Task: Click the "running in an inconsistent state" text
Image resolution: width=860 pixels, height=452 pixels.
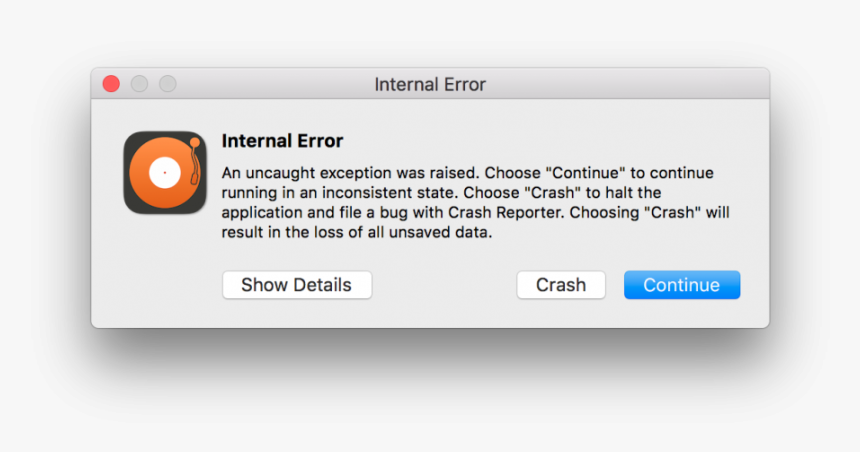Action: (x=335, y=192)
